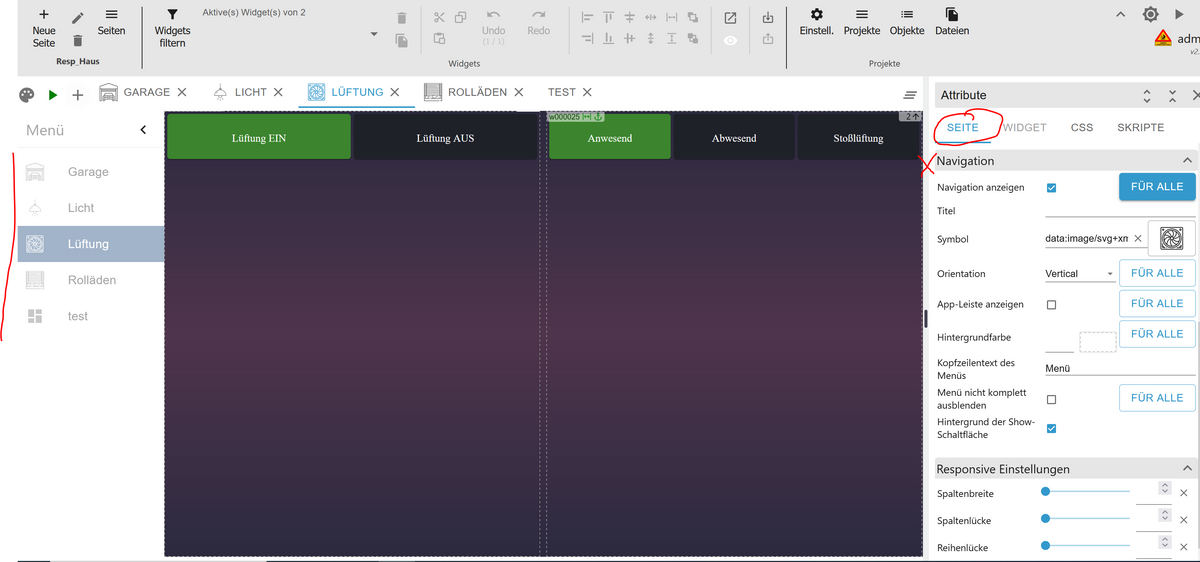Screen dimensions: 1200x562
Task: Open the active widgets selection dropdown arrow
Action: point(374,34)
